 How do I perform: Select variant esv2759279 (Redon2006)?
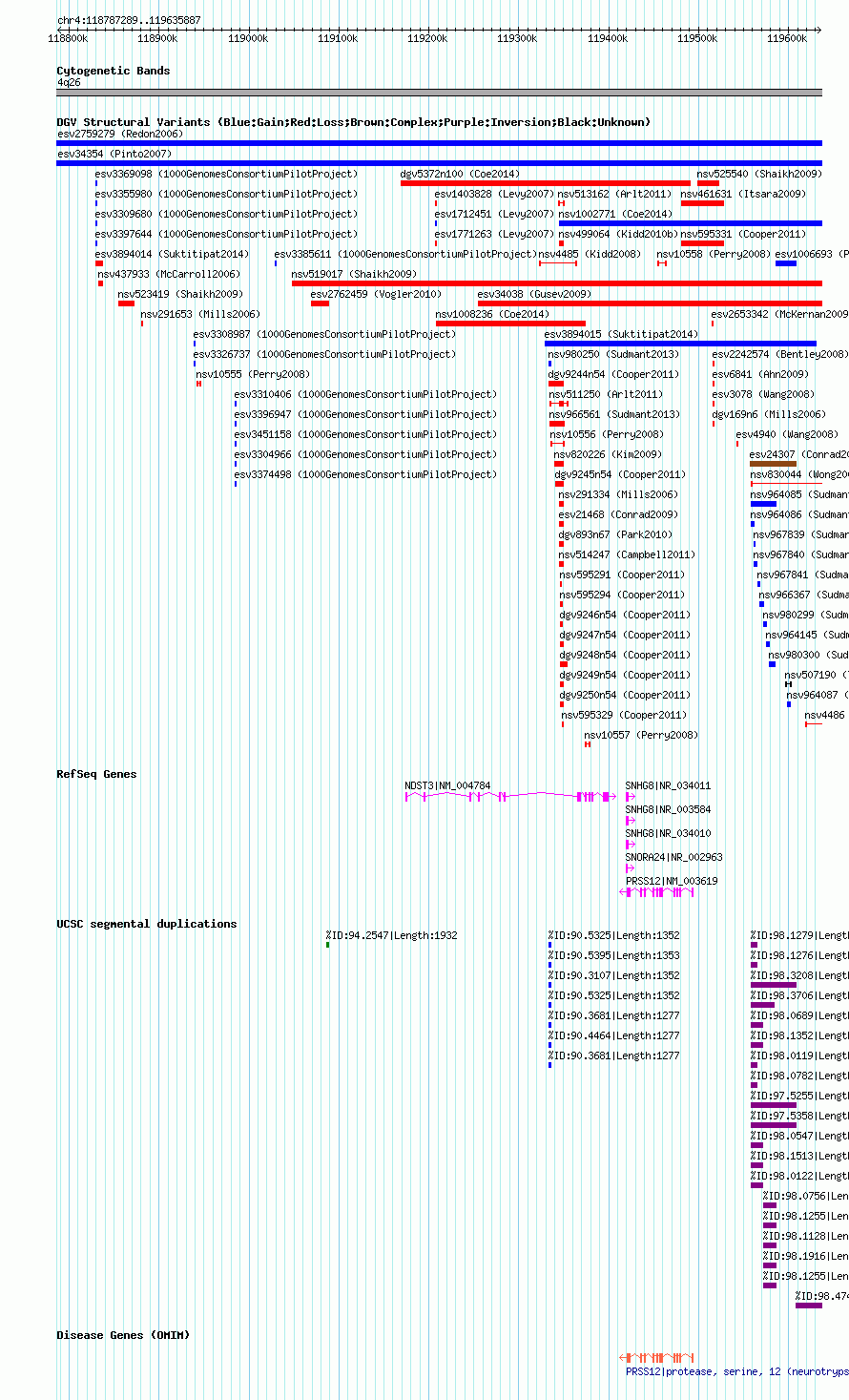(119, 134)
